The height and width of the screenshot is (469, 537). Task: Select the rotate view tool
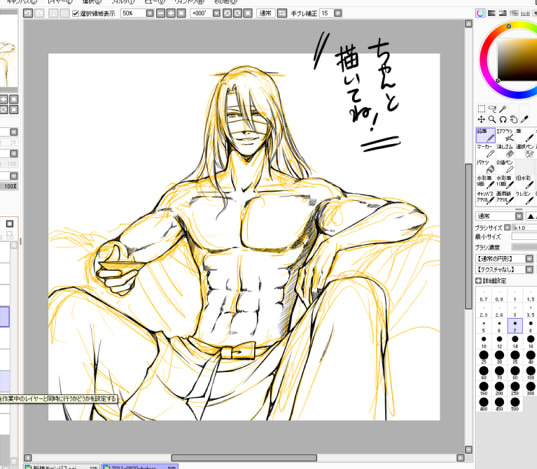click(x=503, y=120)
